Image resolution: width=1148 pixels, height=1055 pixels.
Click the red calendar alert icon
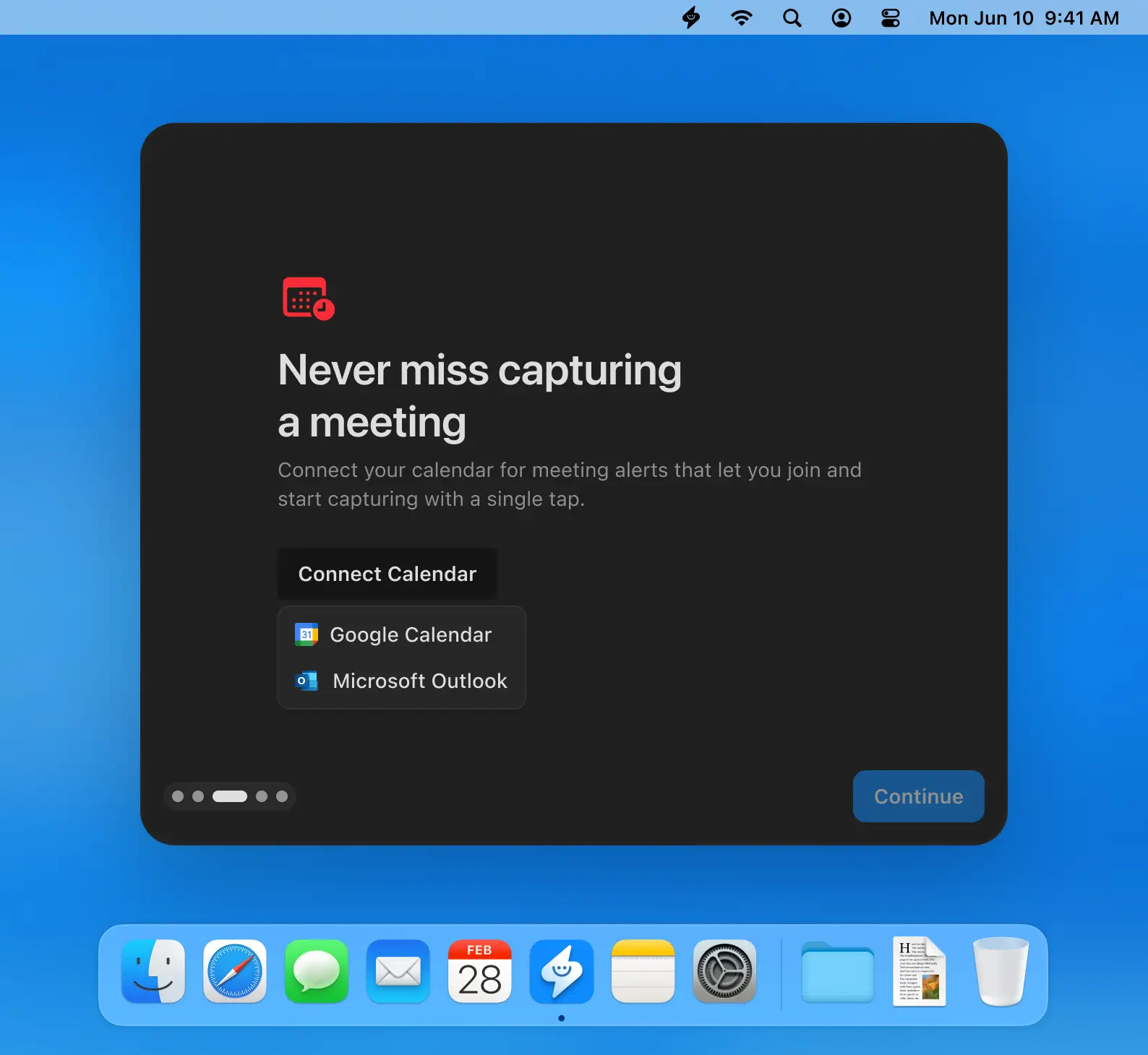pos(309,298)
